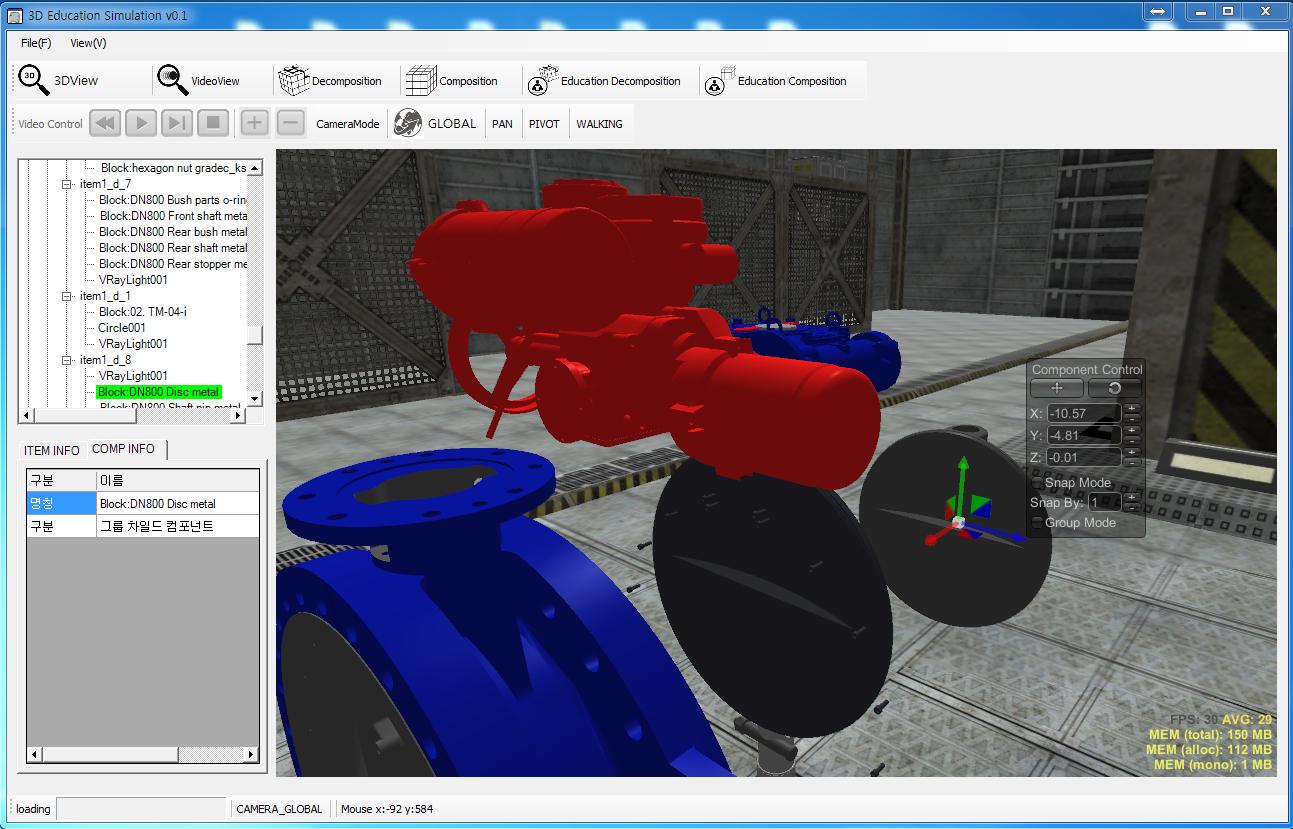Switch to the 3DView mode
This screenshot has width=1293, height=829.
(x=59, y=81)
